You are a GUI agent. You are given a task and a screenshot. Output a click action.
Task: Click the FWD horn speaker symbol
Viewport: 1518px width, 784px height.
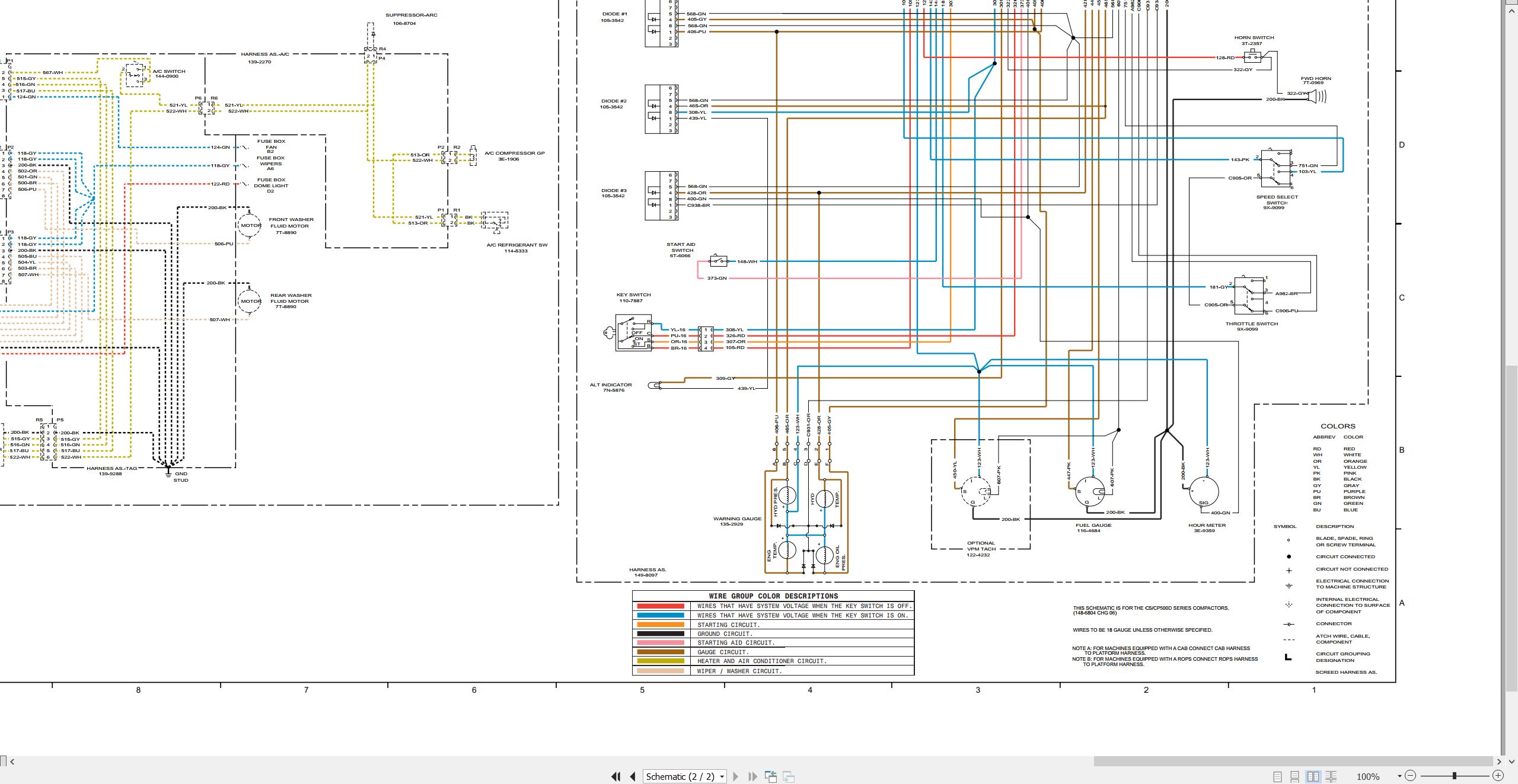[1317, 96]
